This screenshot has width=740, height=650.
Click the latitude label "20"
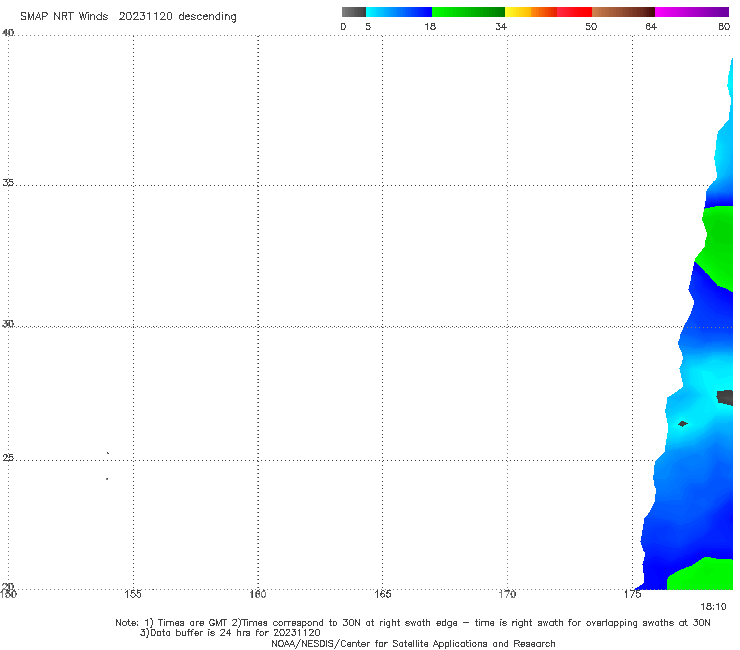click(x=8, y=586)
